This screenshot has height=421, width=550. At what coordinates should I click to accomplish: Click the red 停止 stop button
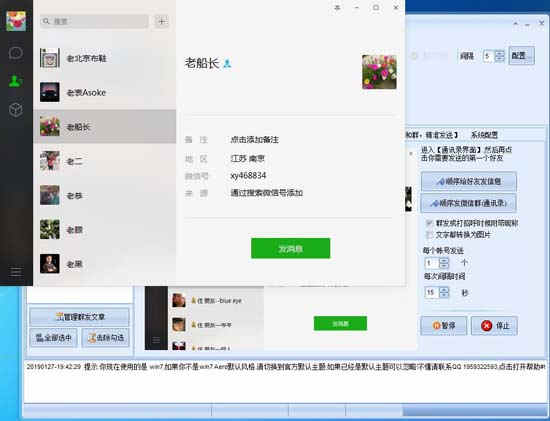[494, 326]
